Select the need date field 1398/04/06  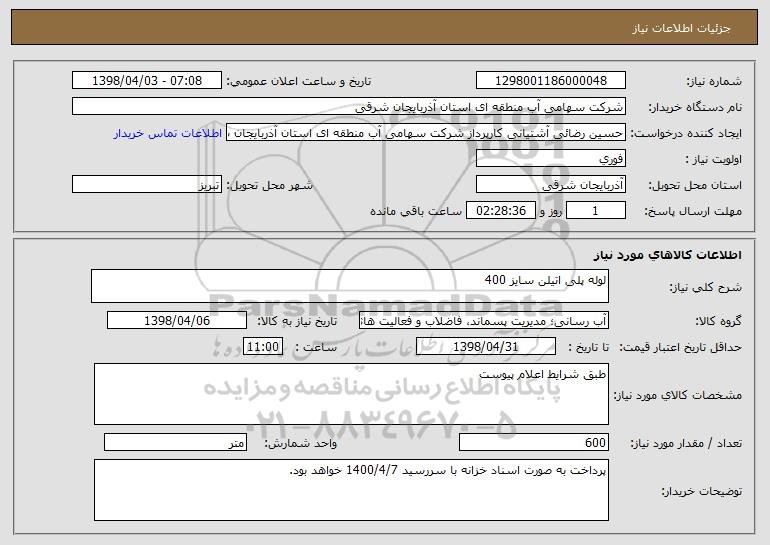pos(177,320)
